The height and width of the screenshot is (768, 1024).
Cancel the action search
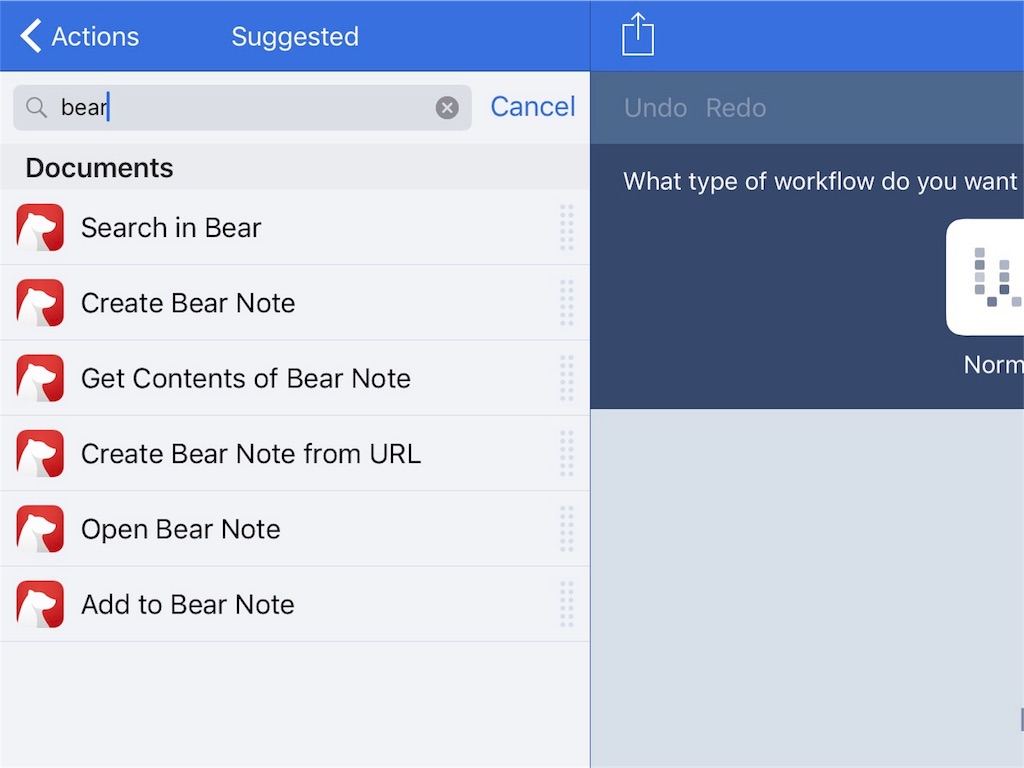point(532,107)
